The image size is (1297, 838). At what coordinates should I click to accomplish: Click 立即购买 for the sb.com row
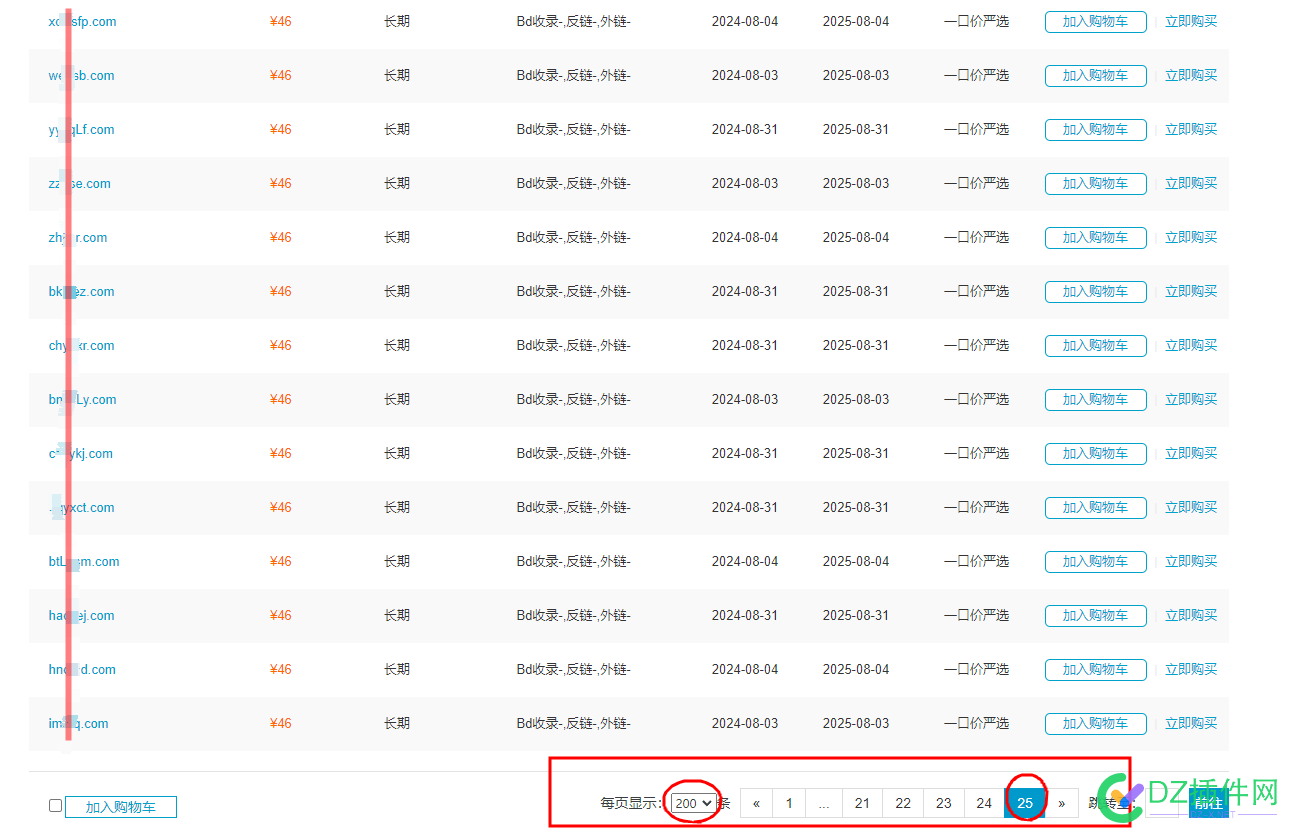pyautogui.click(x=1191, y=75)
